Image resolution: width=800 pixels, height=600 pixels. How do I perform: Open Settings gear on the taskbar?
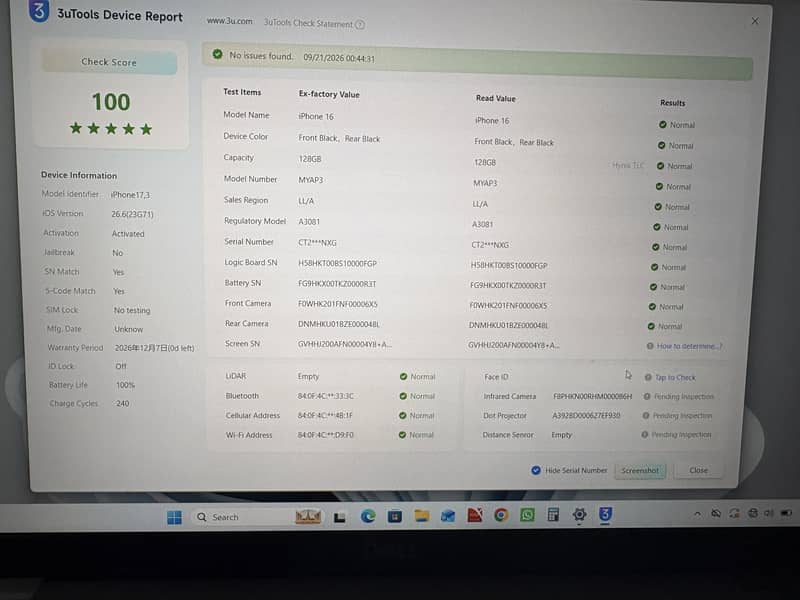pyautogui.click(x=579, y=515)
